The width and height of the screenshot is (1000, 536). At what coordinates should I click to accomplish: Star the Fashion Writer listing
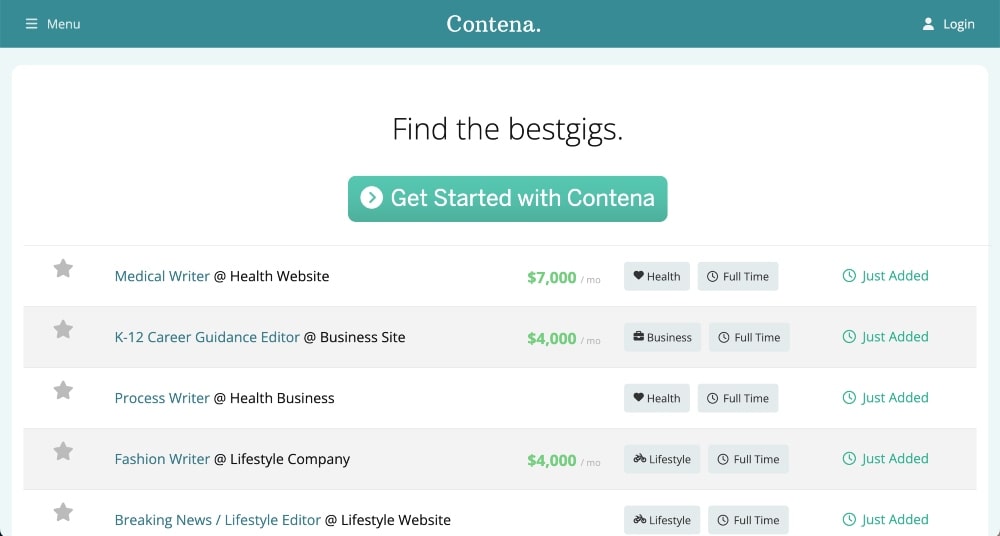[63, 451]
